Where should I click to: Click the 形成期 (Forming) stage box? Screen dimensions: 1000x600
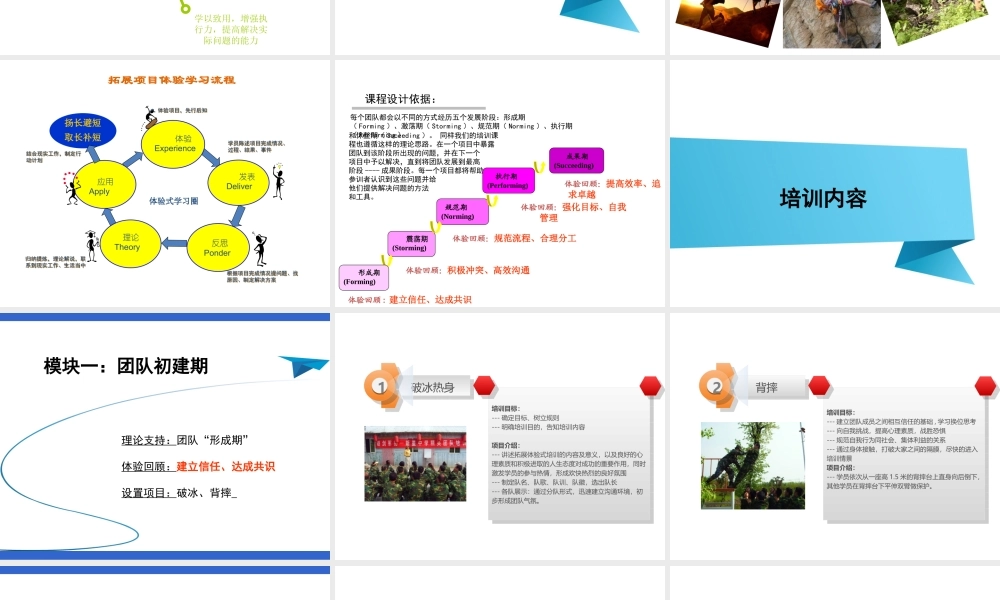tap(364, 277)
